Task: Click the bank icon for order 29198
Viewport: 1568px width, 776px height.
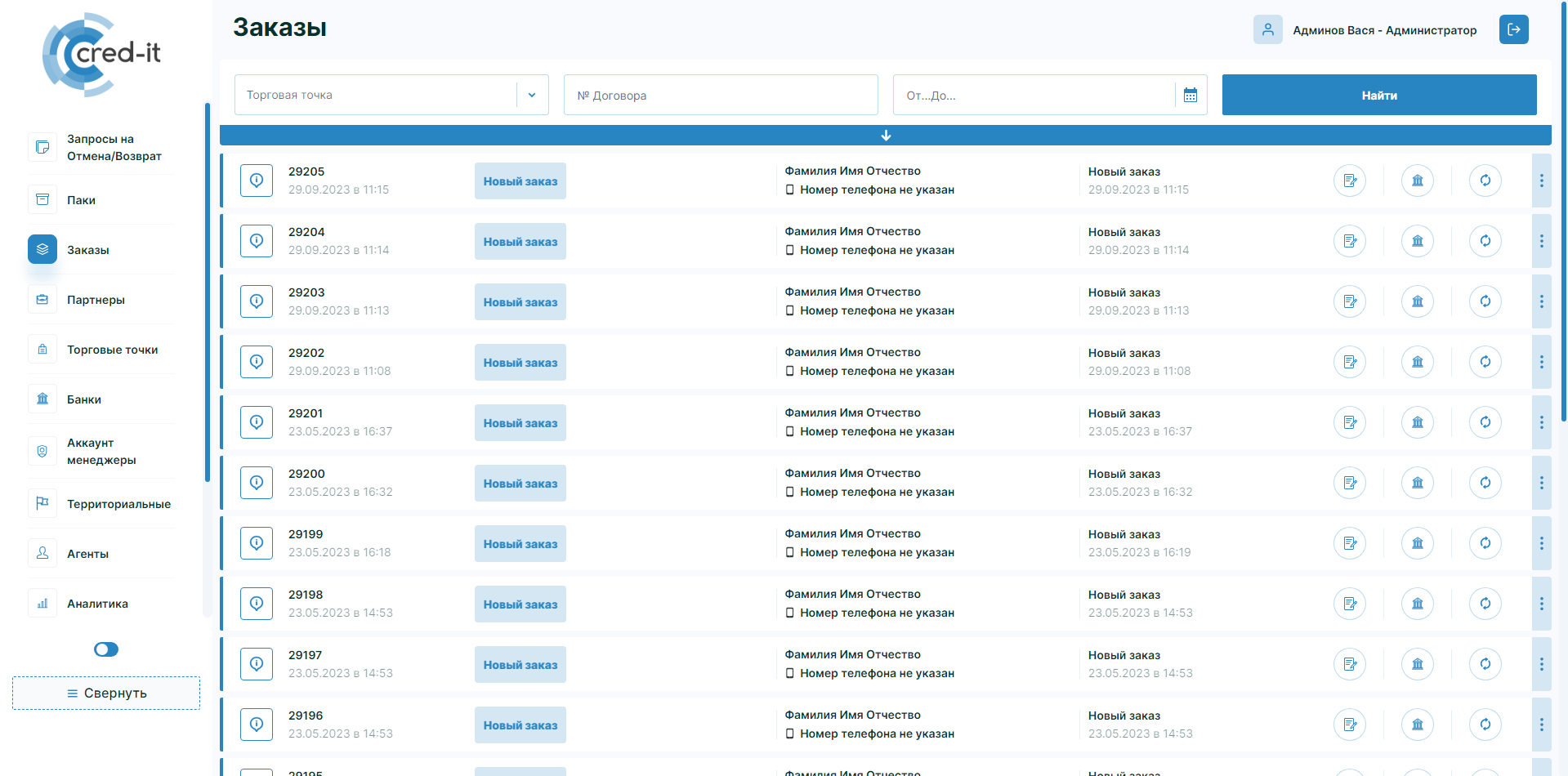Action: click(1417, 604)
